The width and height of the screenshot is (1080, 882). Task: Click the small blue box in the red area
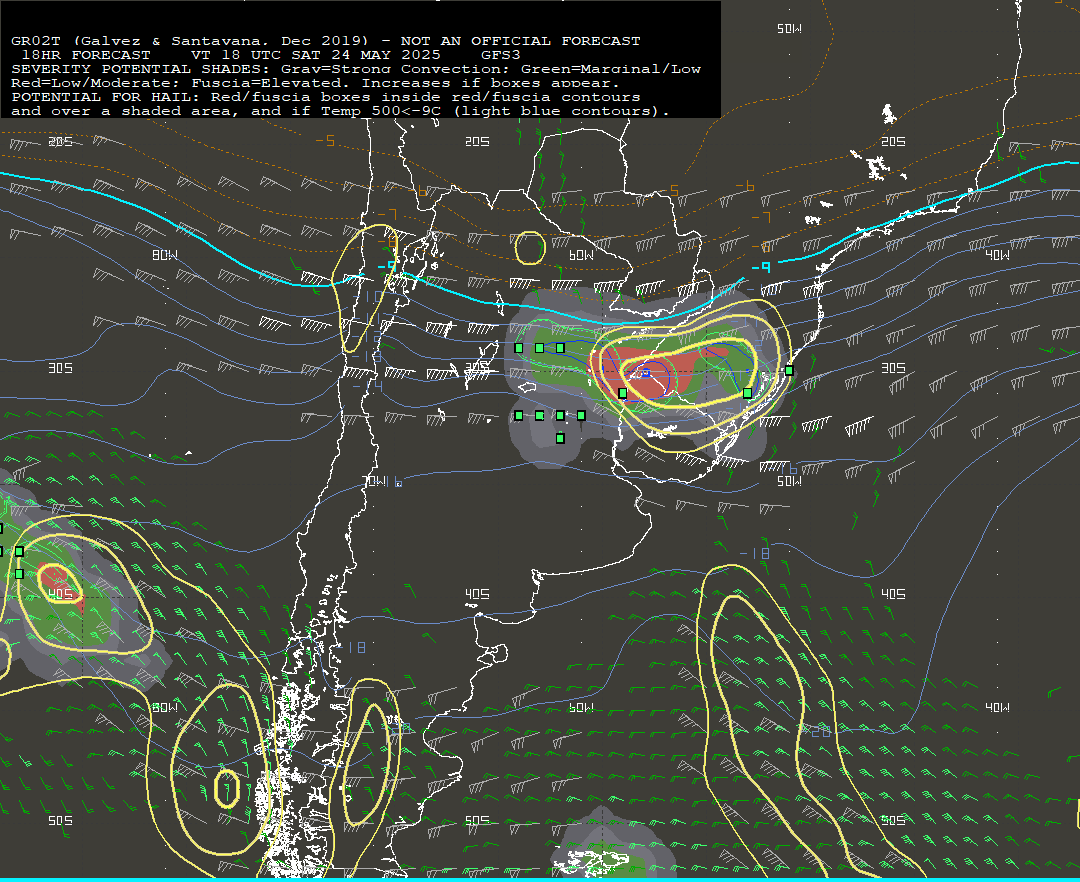646,373
